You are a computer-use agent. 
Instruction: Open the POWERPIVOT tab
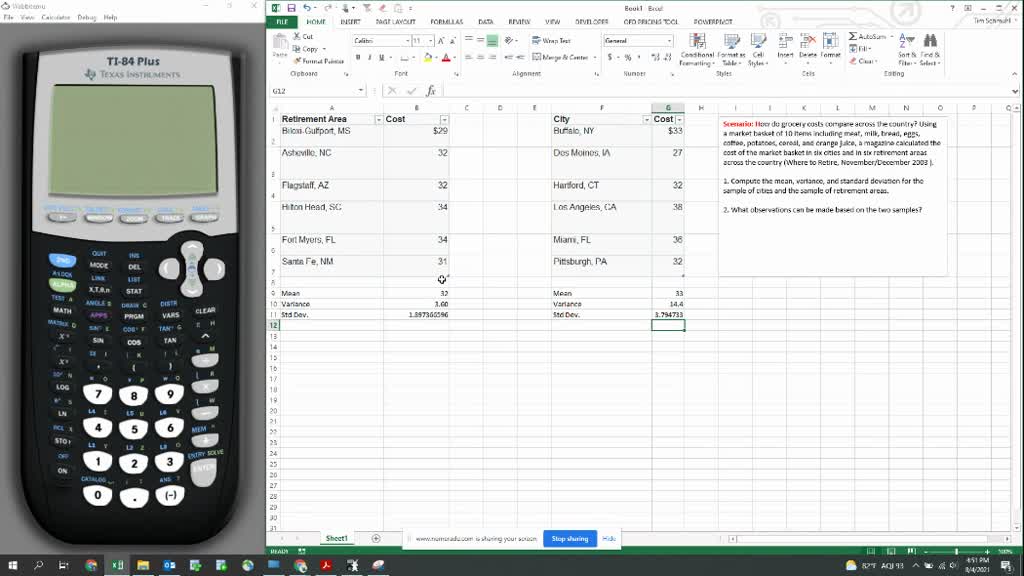(x=712, y=22)
